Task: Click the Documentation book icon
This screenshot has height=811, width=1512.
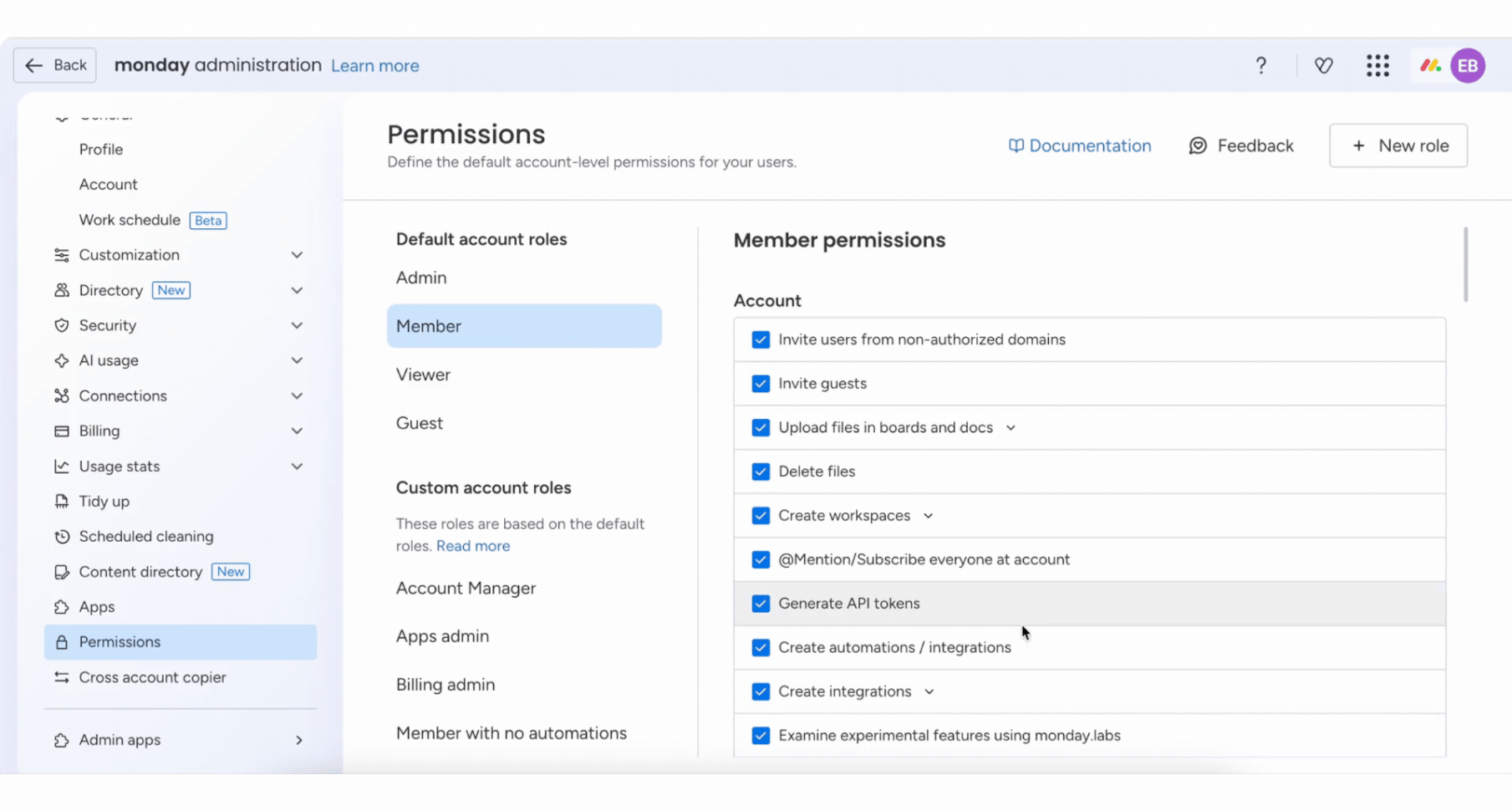Action: [1016, 145]
